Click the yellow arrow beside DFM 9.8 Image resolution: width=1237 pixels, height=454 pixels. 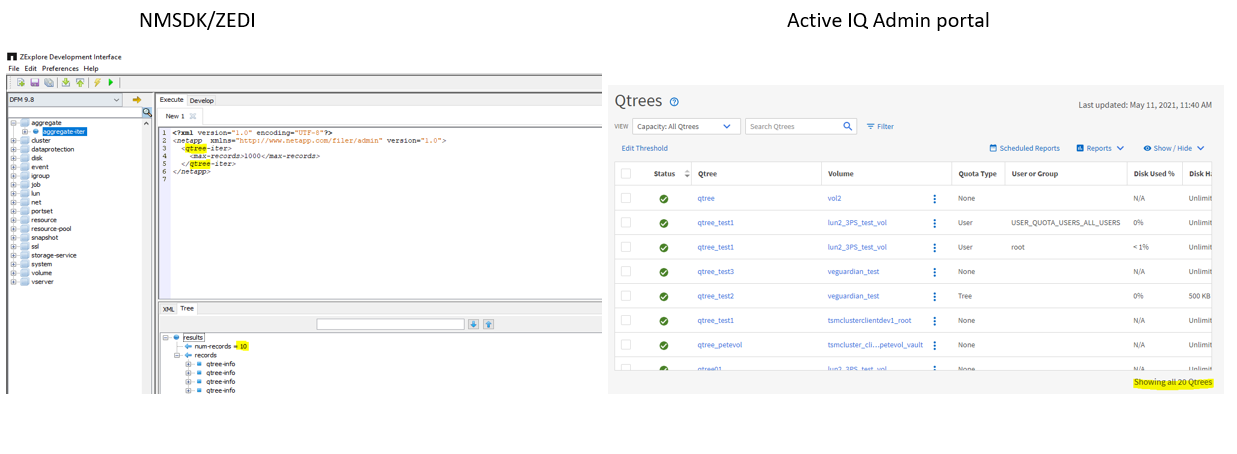pos(137,100)
